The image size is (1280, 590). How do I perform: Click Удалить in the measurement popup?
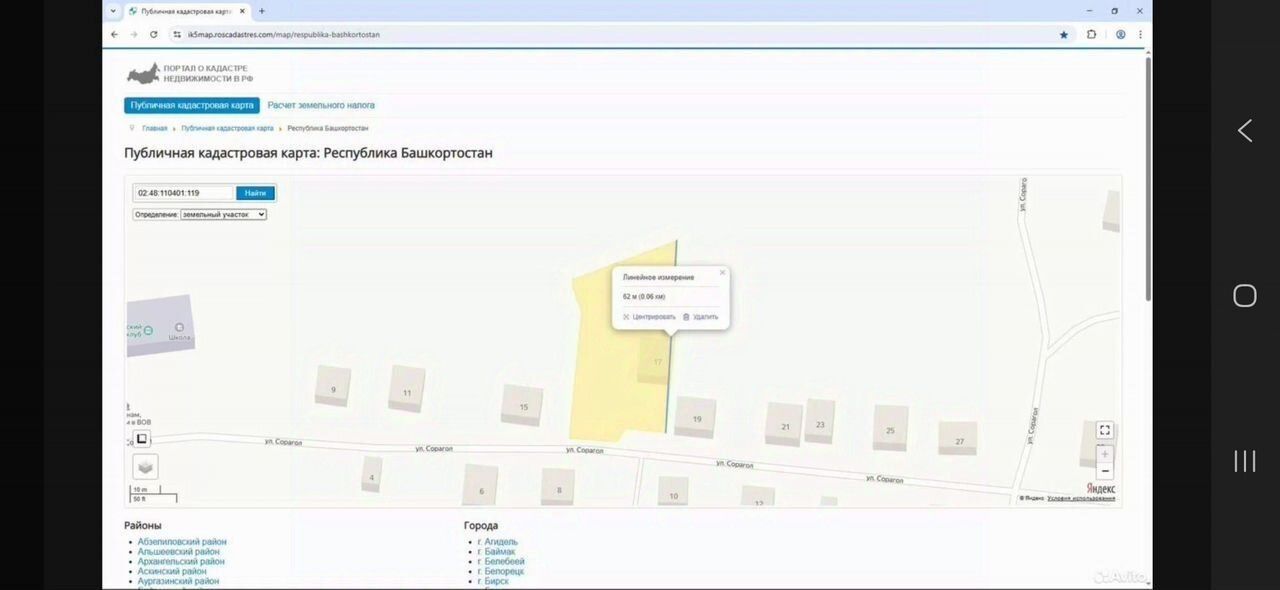coord(700,317)
